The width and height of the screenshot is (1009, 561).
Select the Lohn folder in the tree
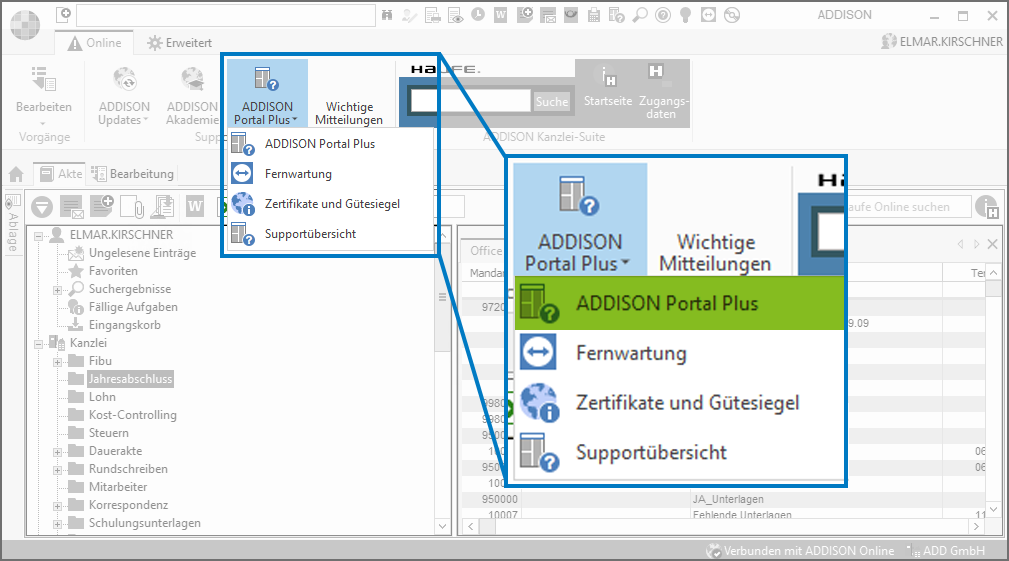point(102,397)
